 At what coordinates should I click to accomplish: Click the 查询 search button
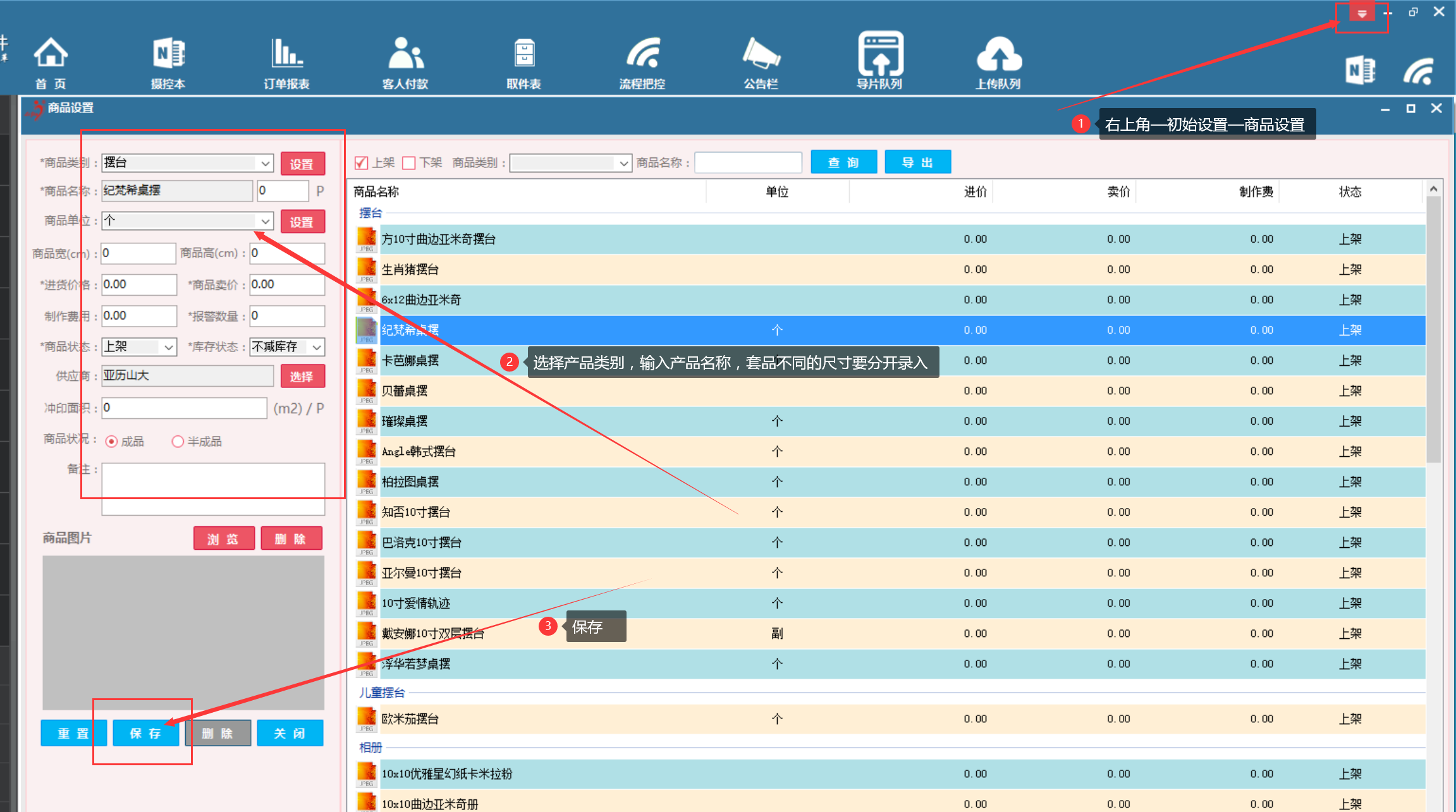point(843,162)
